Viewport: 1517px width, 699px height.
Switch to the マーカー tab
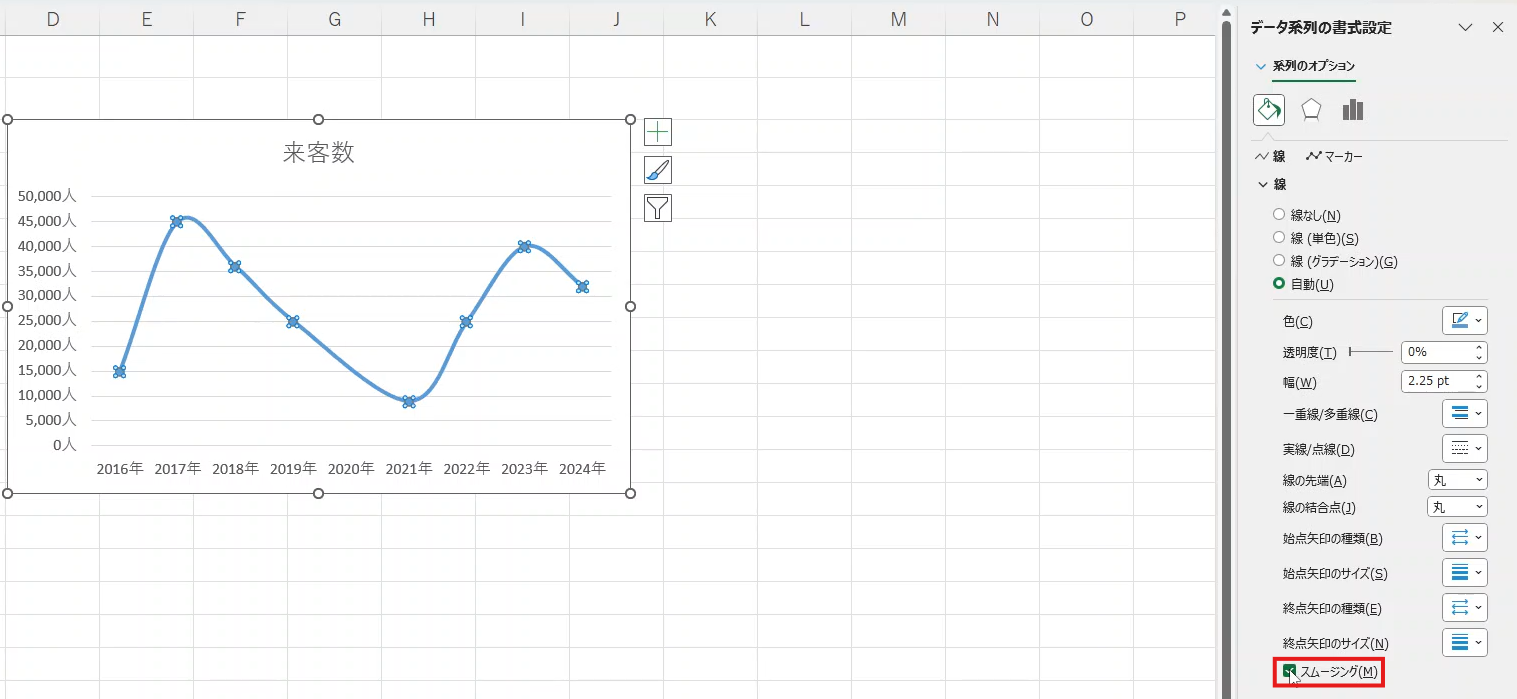pyautogui.click(x=1334, y=157)
